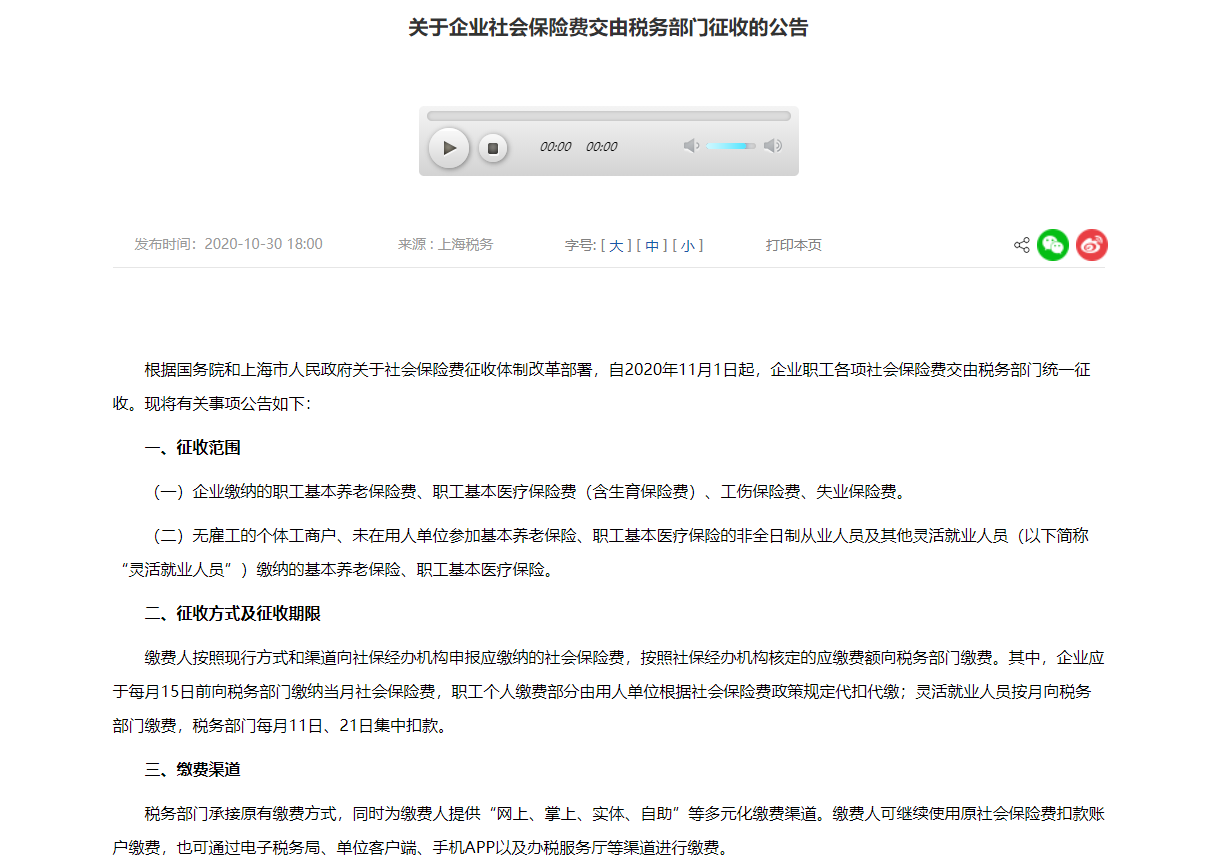Screen dimensions: 1206x860
Task: Click the audio seek progress bar
Action: [608, 116]
